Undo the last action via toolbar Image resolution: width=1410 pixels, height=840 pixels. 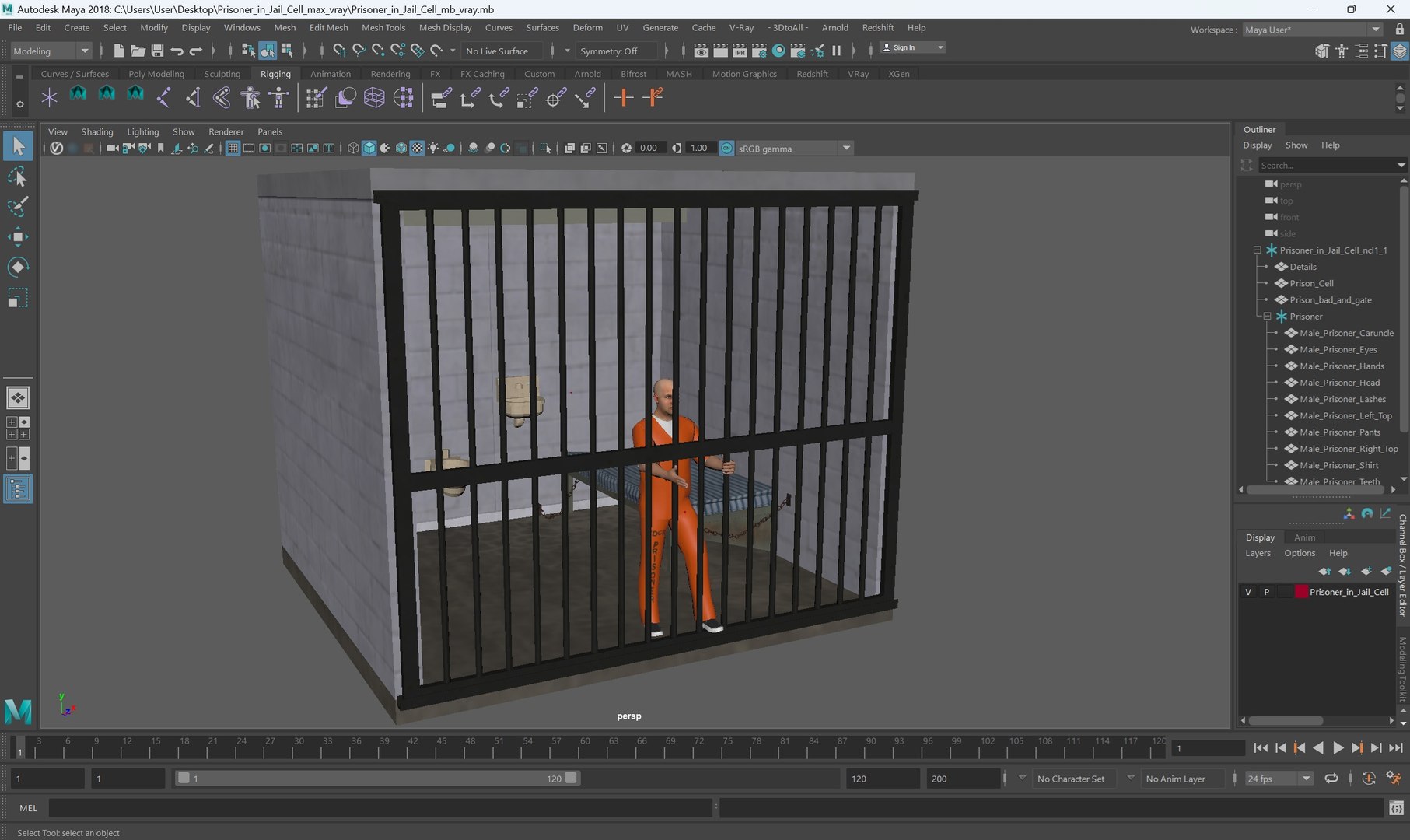[x=177, y=51]
